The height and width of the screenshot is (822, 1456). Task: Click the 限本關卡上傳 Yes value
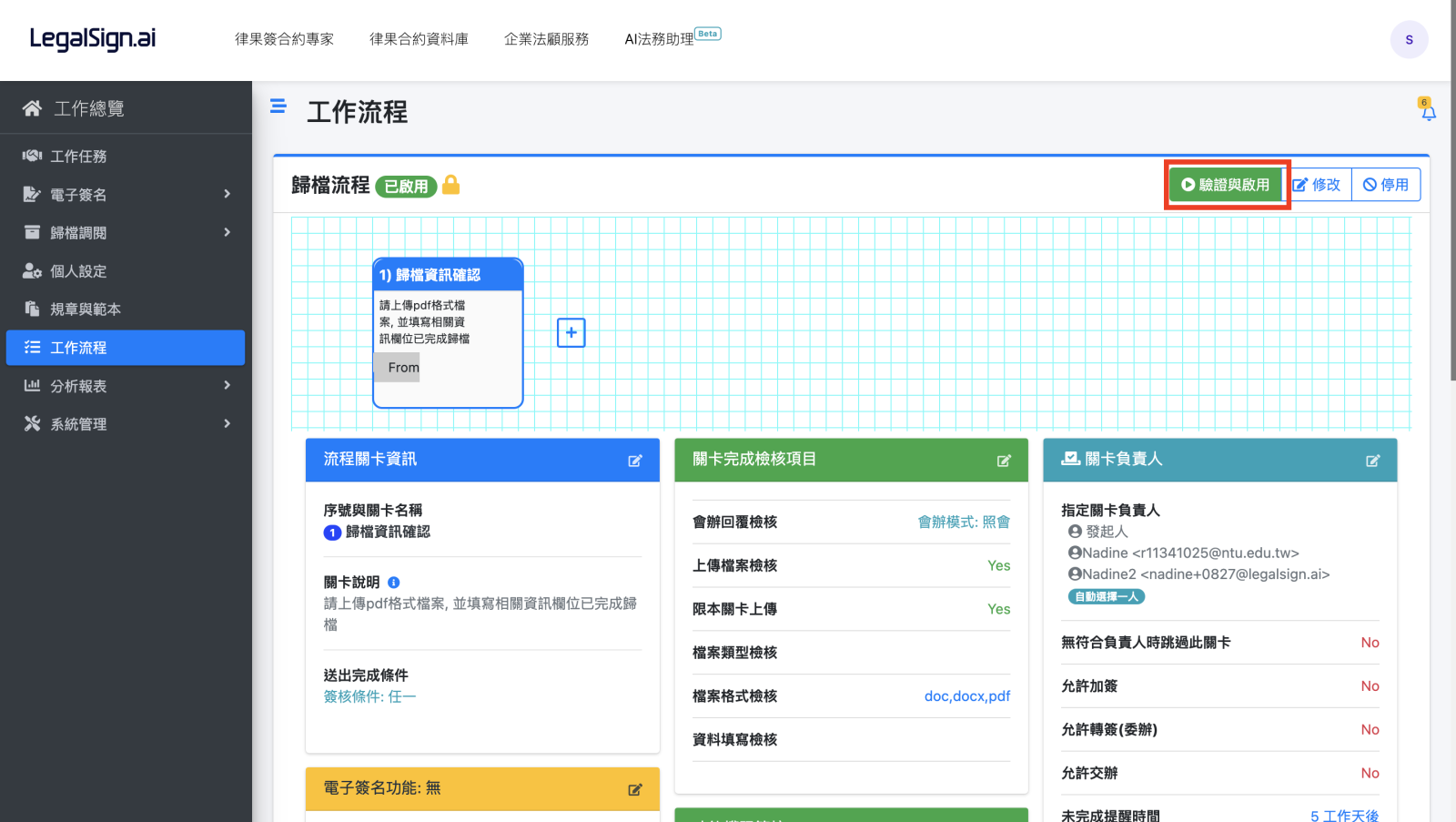(998, 609)
